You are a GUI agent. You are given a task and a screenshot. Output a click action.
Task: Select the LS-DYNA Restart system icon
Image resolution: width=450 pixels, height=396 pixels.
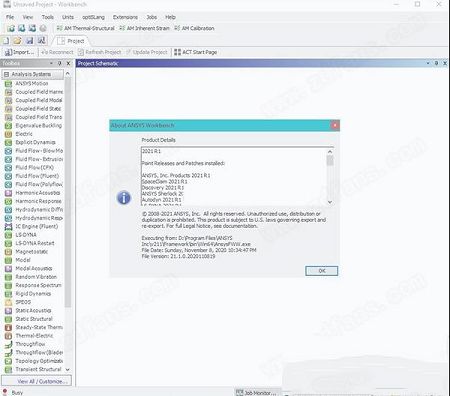[8, 243]
